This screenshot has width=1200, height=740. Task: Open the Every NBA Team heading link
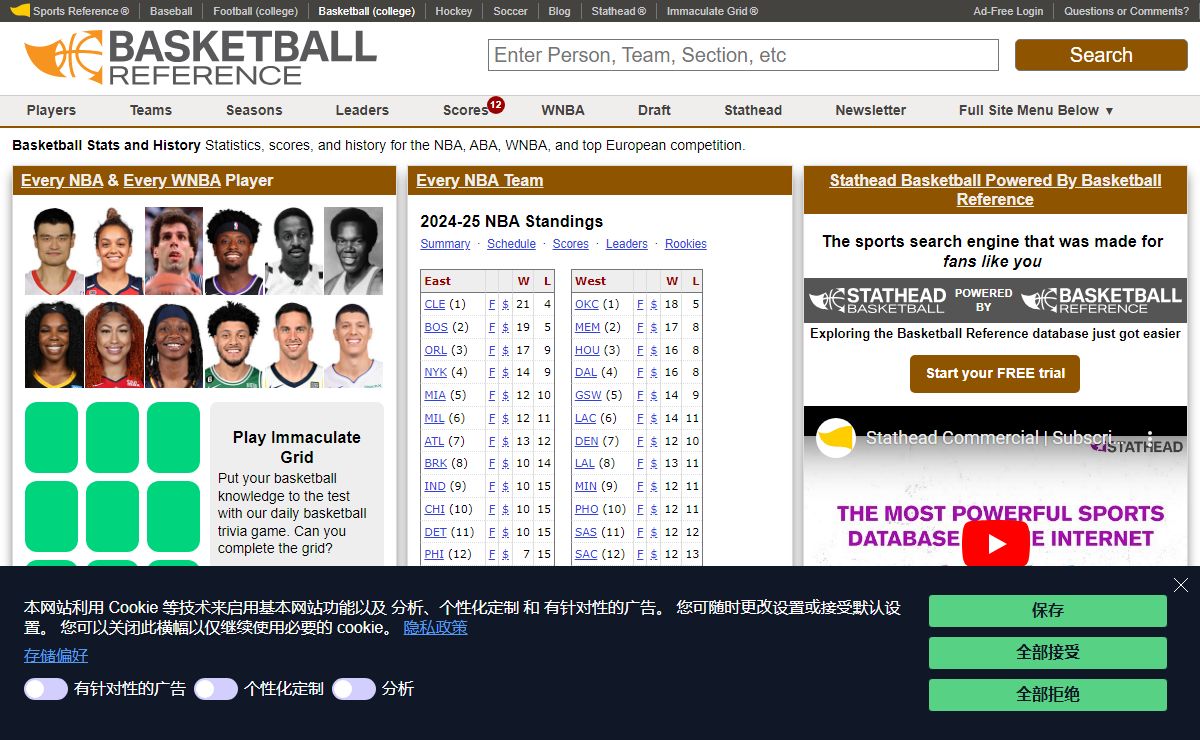[x=480, y=180]
